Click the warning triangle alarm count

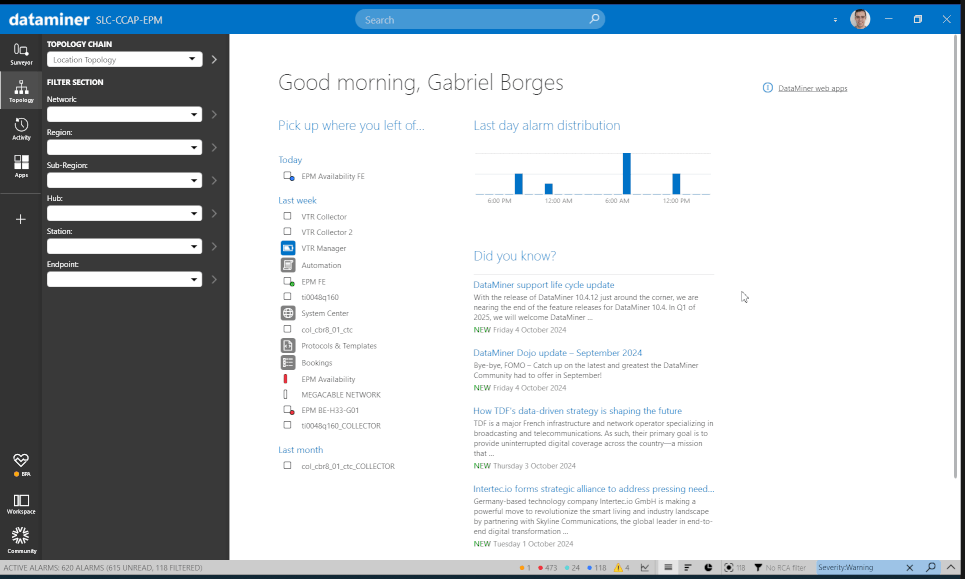point(622,568)
